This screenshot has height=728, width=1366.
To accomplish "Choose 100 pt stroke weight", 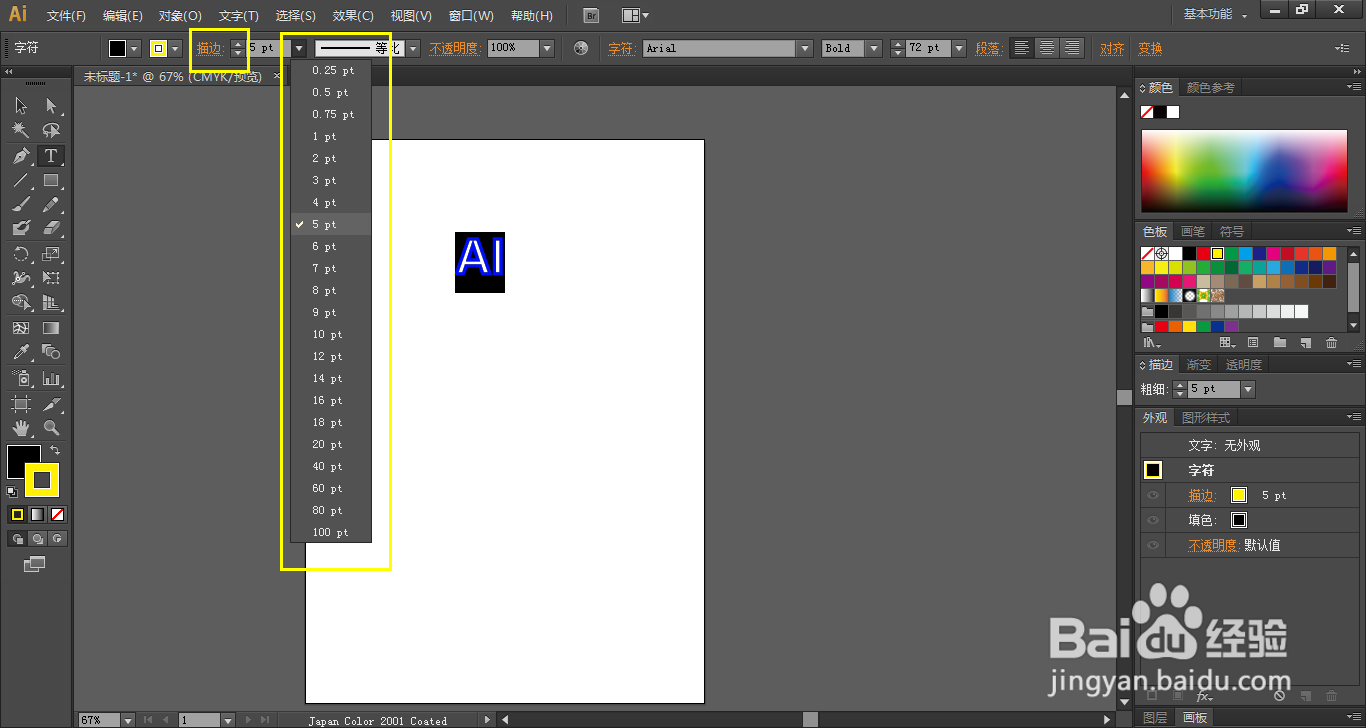I will 331,533.
